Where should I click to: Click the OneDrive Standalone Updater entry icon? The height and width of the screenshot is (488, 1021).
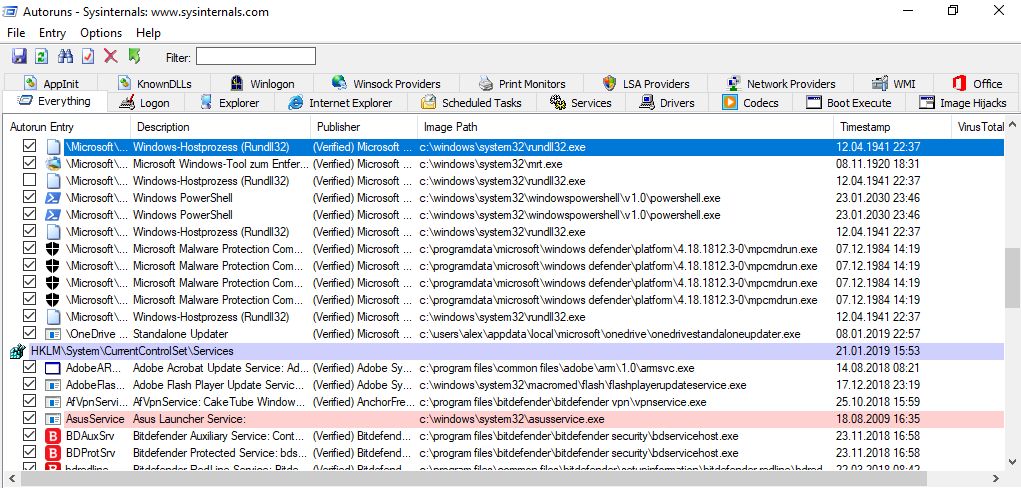[x=53, y=334]
